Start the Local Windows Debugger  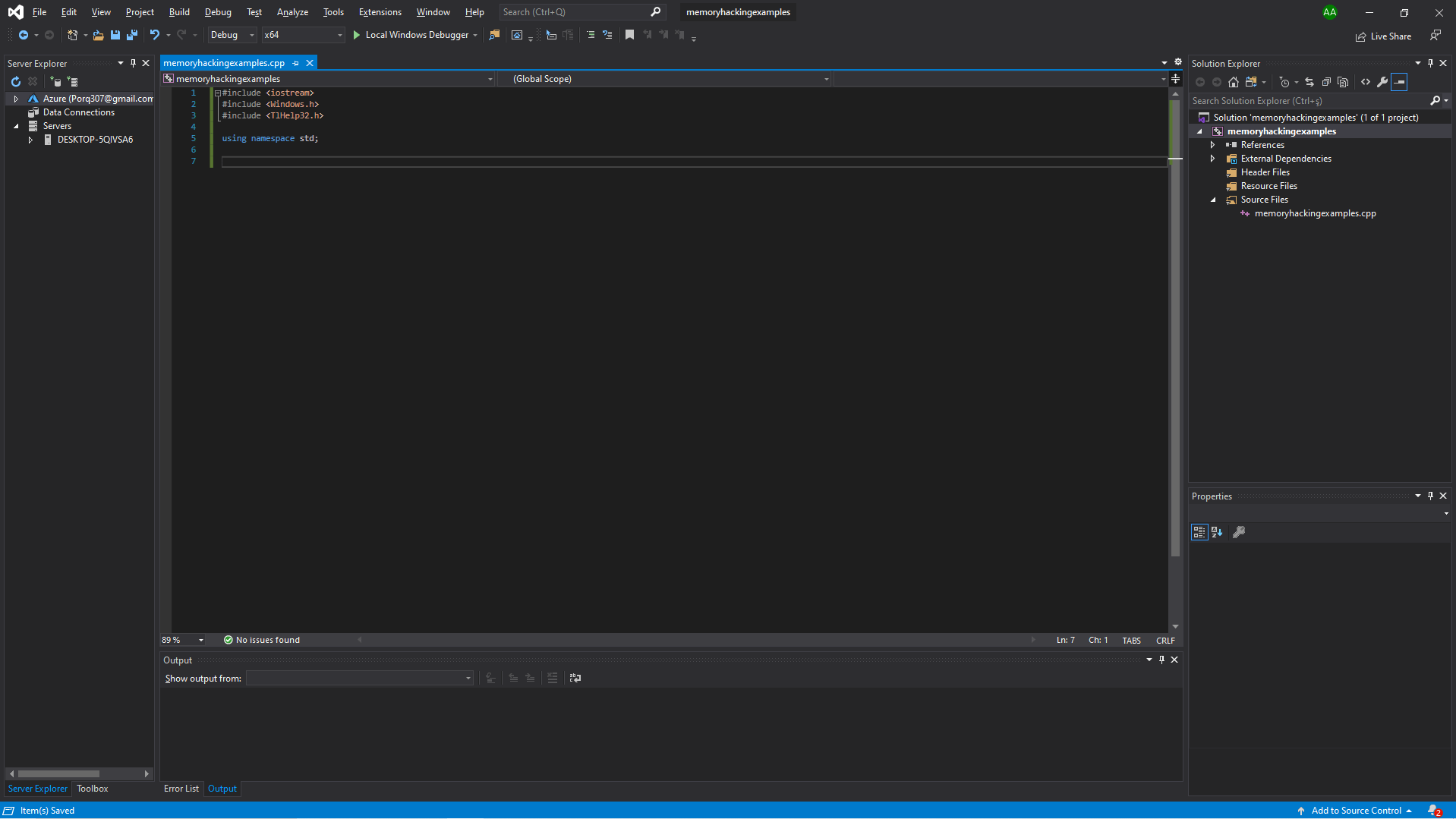click(416, 35)
